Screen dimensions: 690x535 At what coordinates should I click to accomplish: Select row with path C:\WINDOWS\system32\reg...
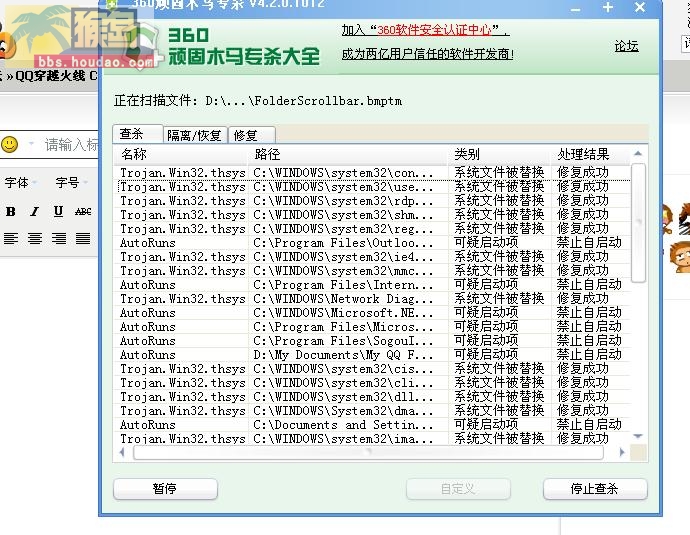pyautogui.click(x=372, y=229)
